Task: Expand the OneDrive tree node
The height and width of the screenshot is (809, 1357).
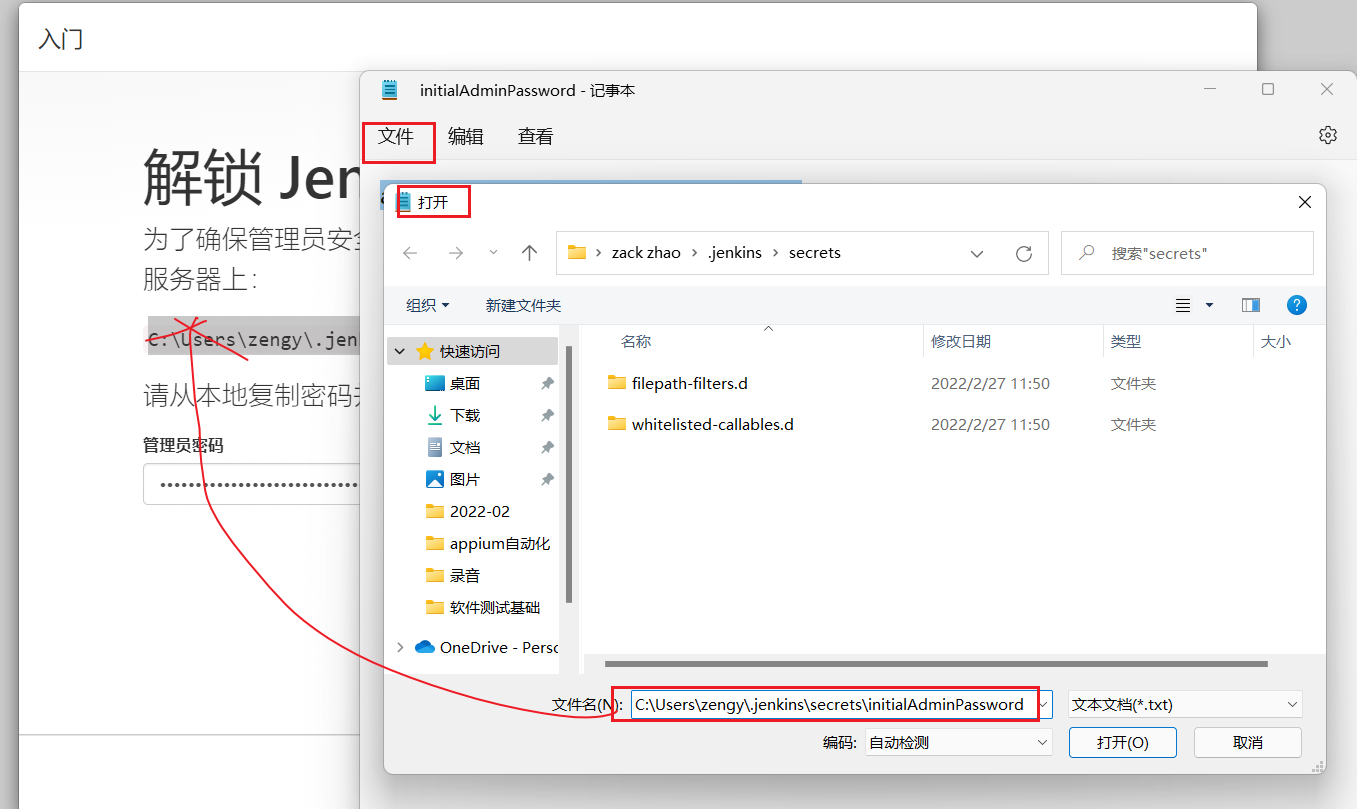Action: point(400,647)
